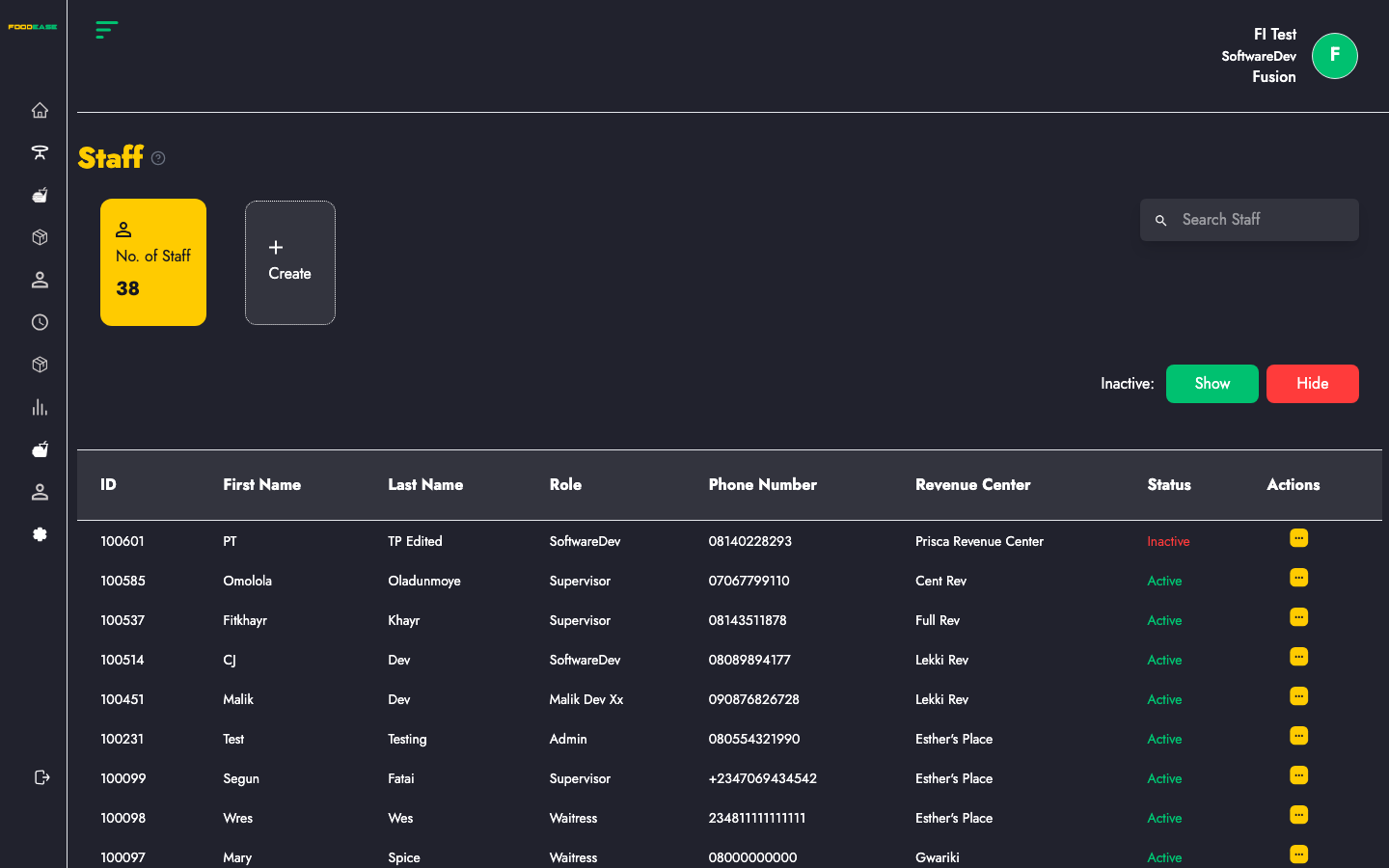The height and width of the screenshot is (868, 1389).
Task: Hide inactive staff with red Hide button
Action: [1313, 384]
